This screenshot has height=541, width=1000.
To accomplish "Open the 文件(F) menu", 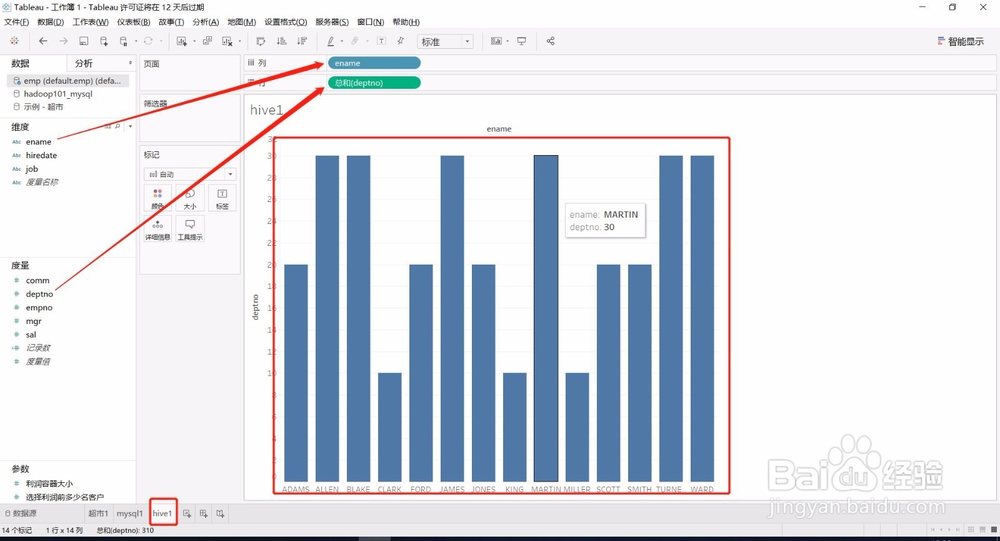I will coord(17,22).
